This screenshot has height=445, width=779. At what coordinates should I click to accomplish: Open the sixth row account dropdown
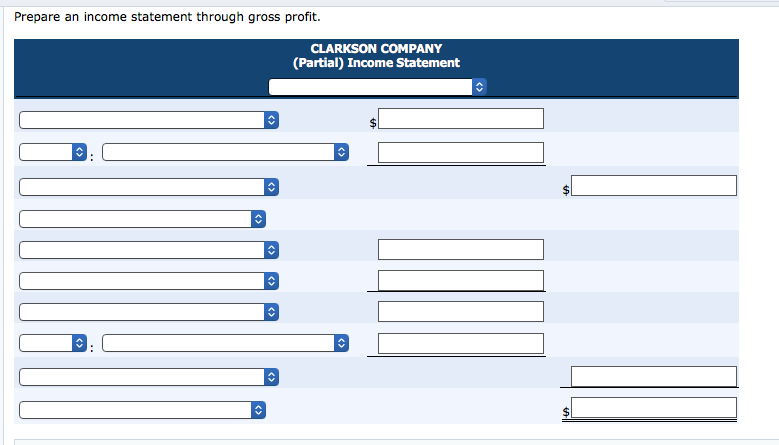(x=149, y=281)
